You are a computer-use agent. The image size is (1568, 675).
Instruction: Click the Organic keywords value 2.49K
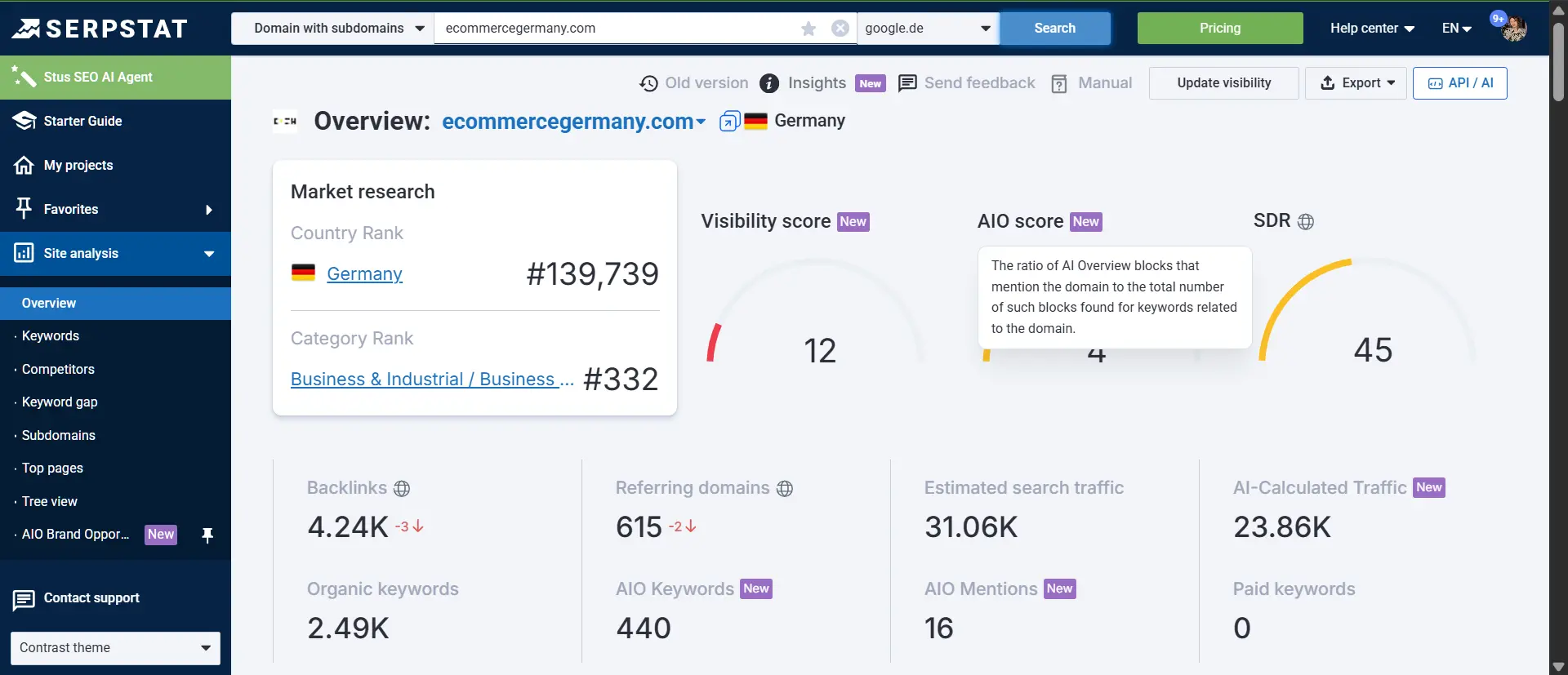(349, 628)
